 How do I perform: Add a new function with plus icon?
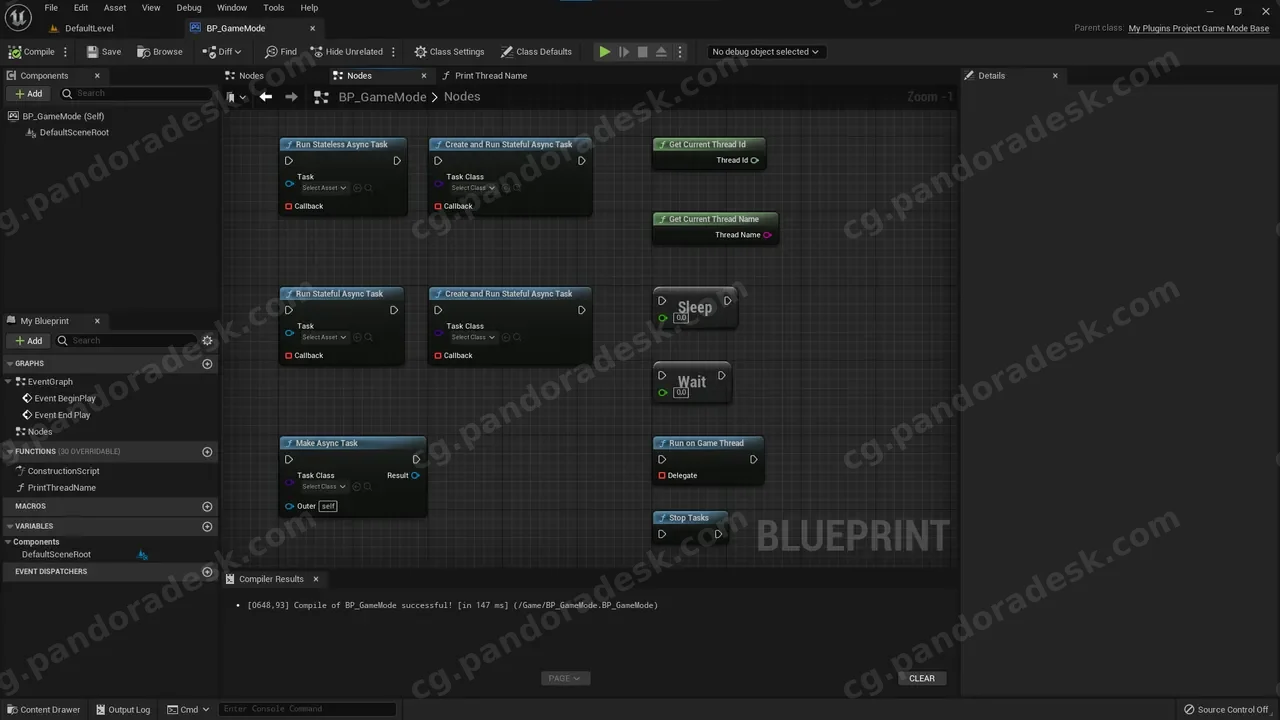point(207,452)
